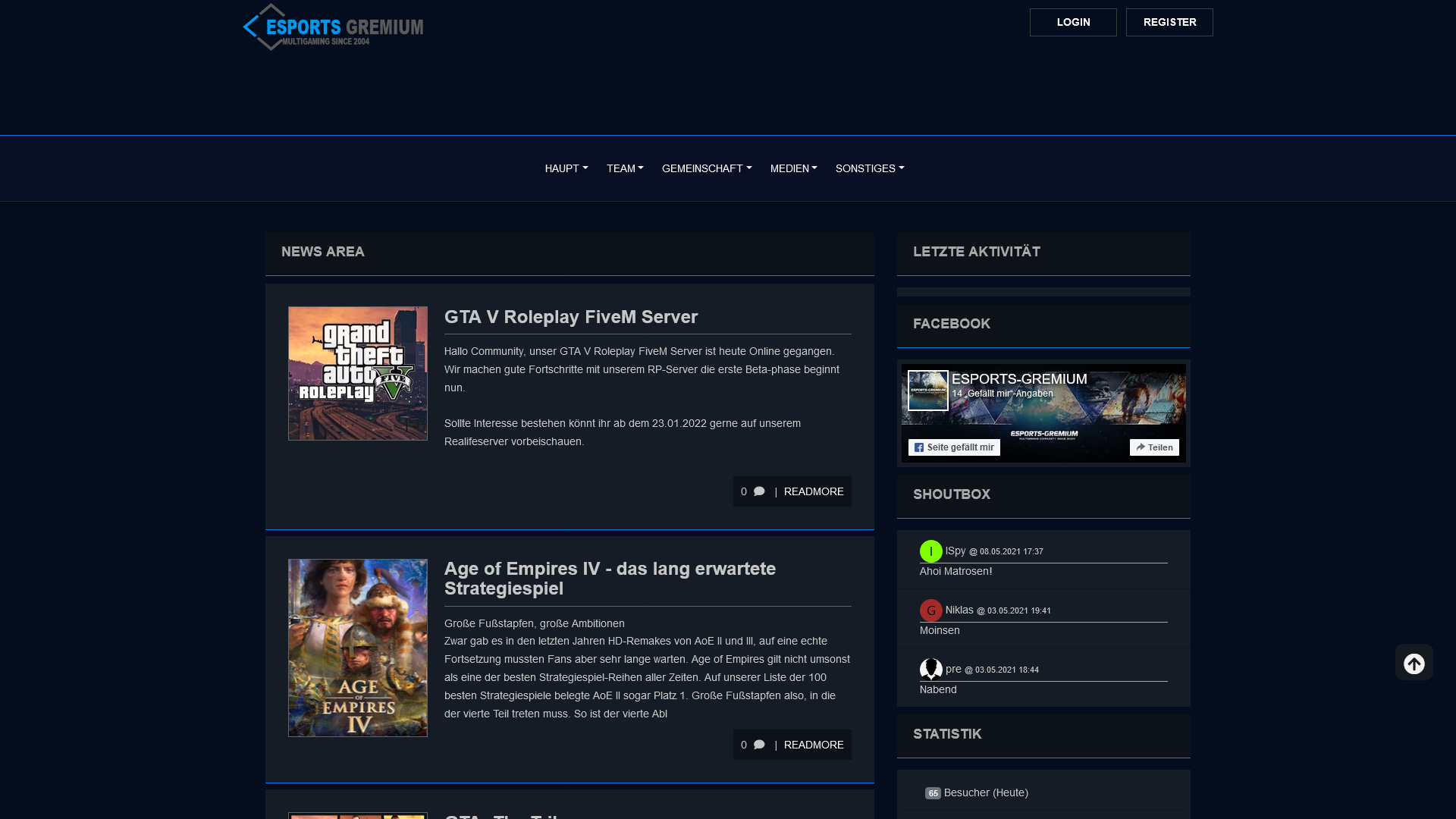Click the 'Moinsen' shout message
Screen dimensions: 1456x819
tap(940, 630)
